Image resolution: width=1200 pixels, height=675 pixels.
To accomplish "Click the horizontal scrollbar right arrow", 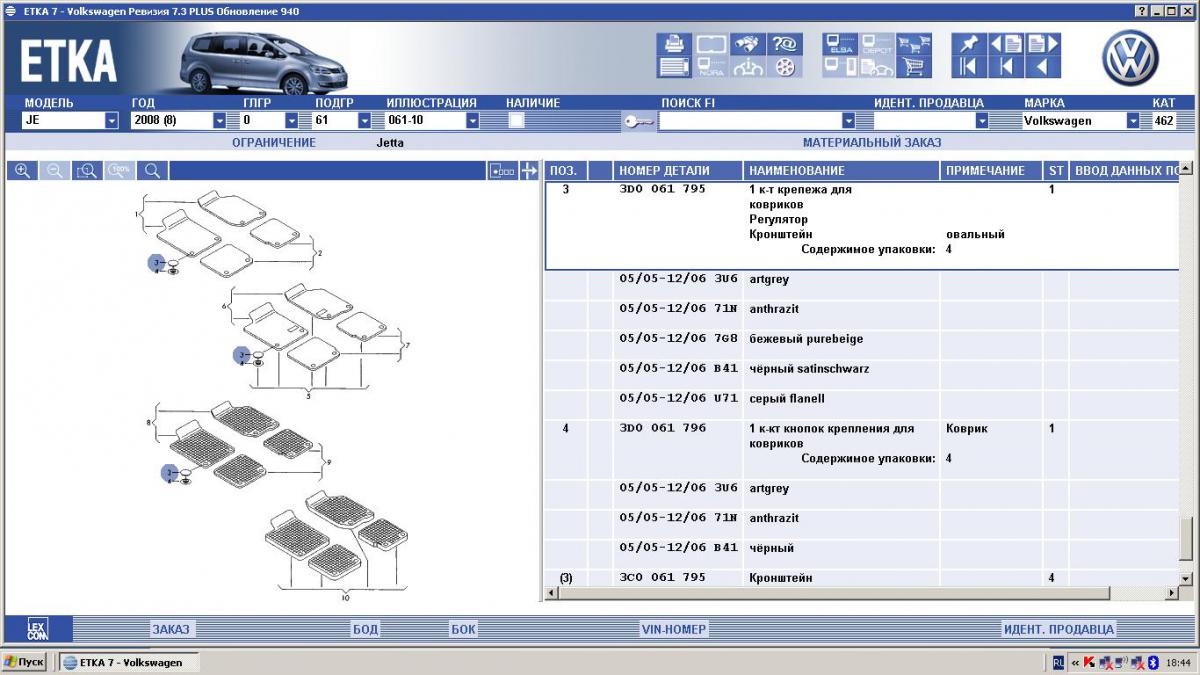I will tap(1171, 594).
